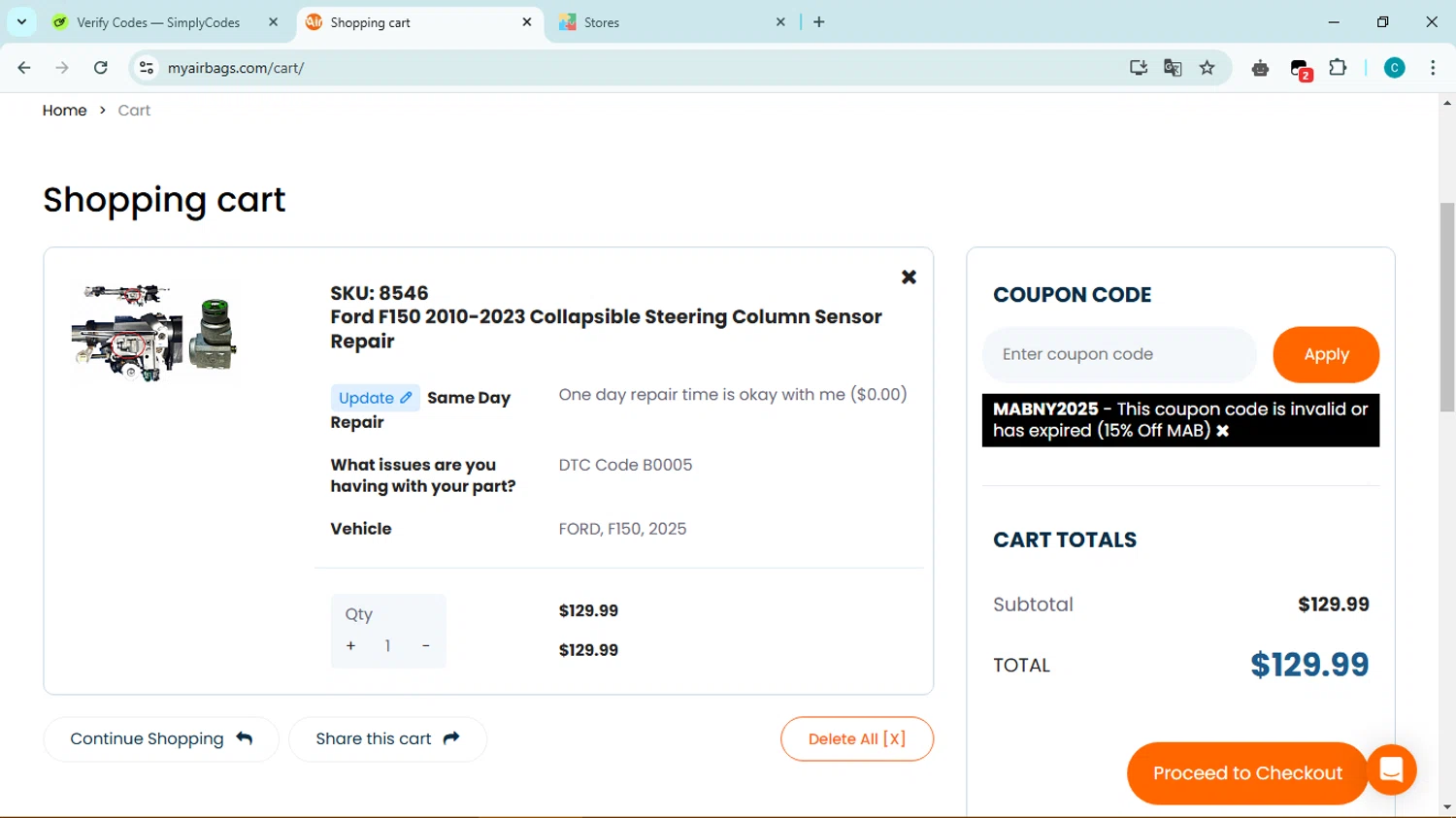Click the DTC Code B0005 text
Screen dimensions: 1456x818
(625, 465)
